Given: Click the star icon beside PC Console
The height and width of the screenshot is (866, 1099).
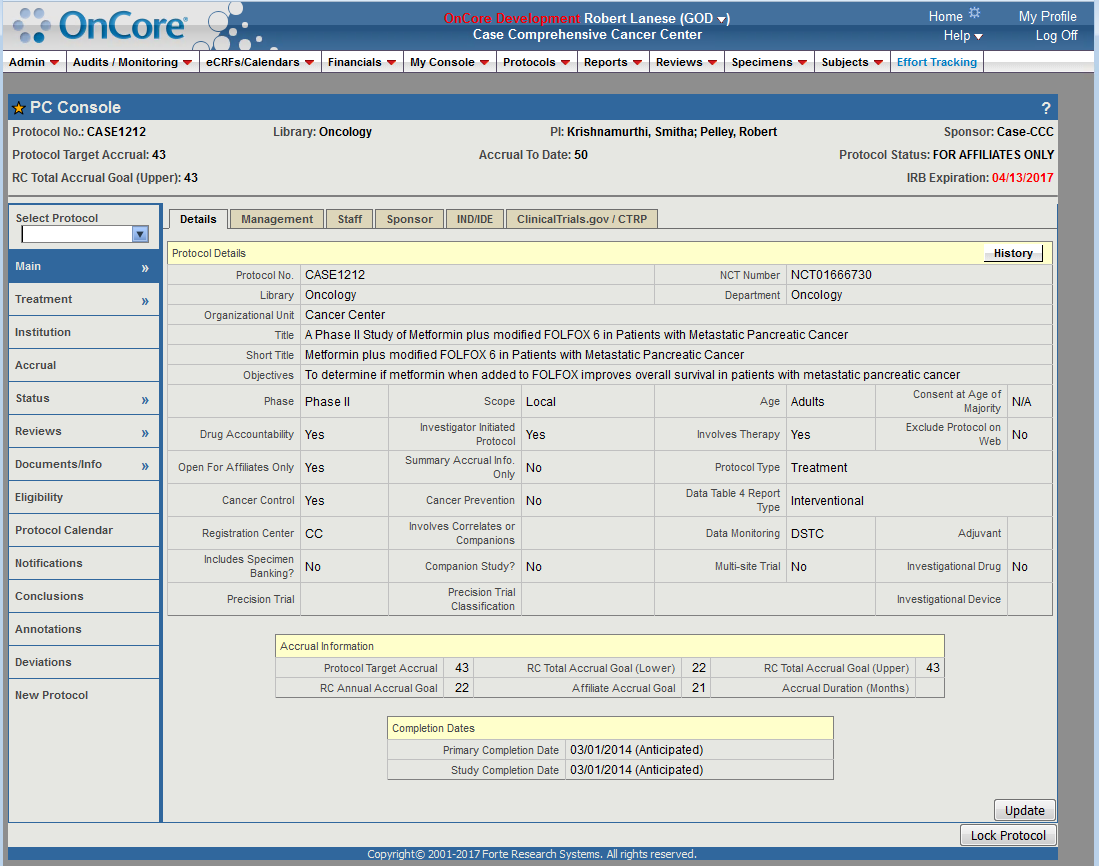Looking at the screenshot, I should pyautogui.click(x=18, y=107).
